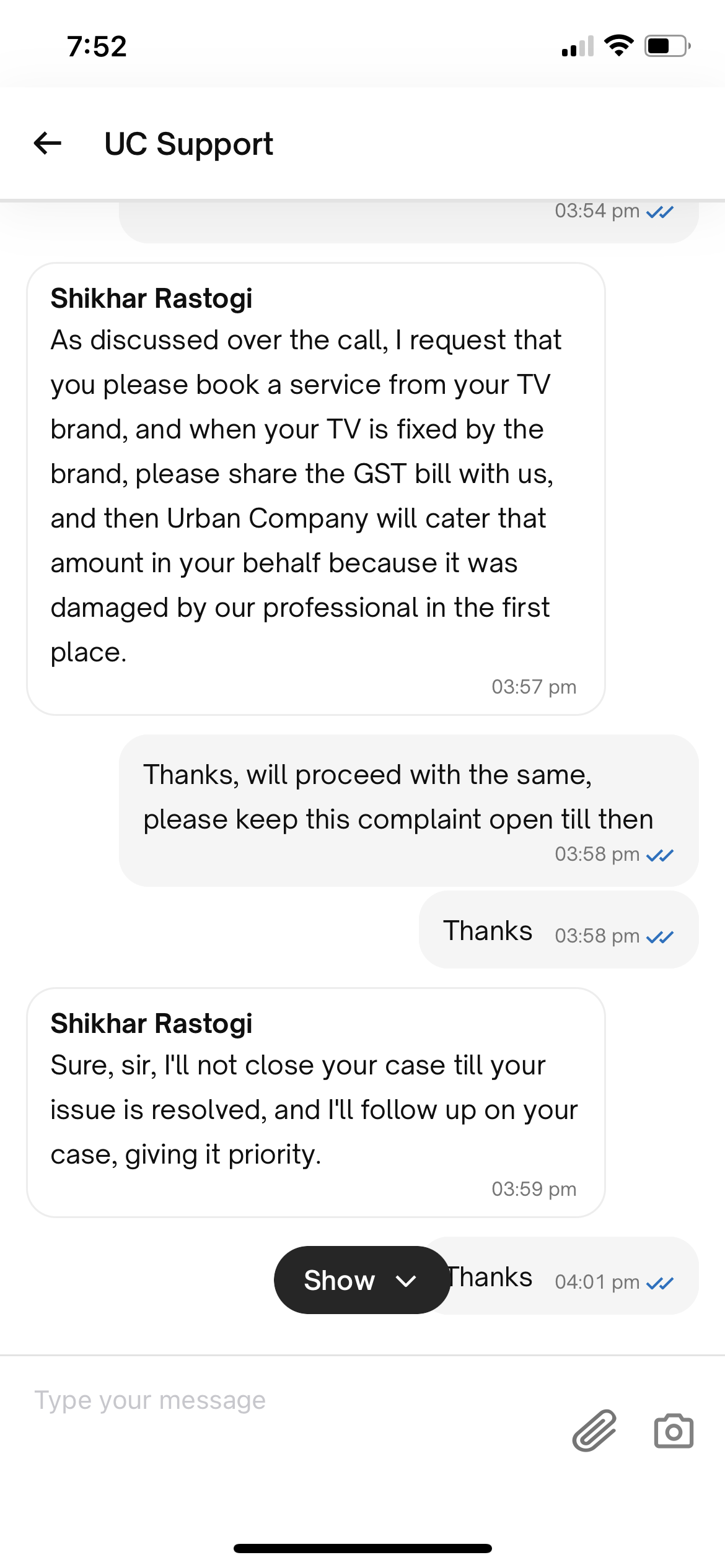The image size is (725, 1568).
Task: Tap read-receipt ticks on 04:01 pm message
Action: coord(660,1283)
